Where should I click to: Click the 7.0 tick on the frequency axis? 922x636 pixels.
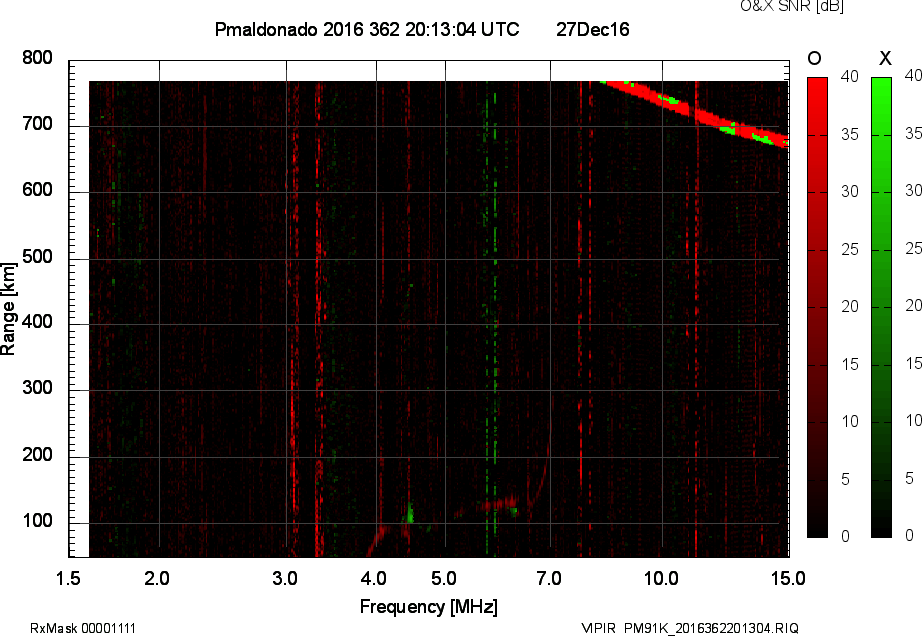click(x=550, y=578)
